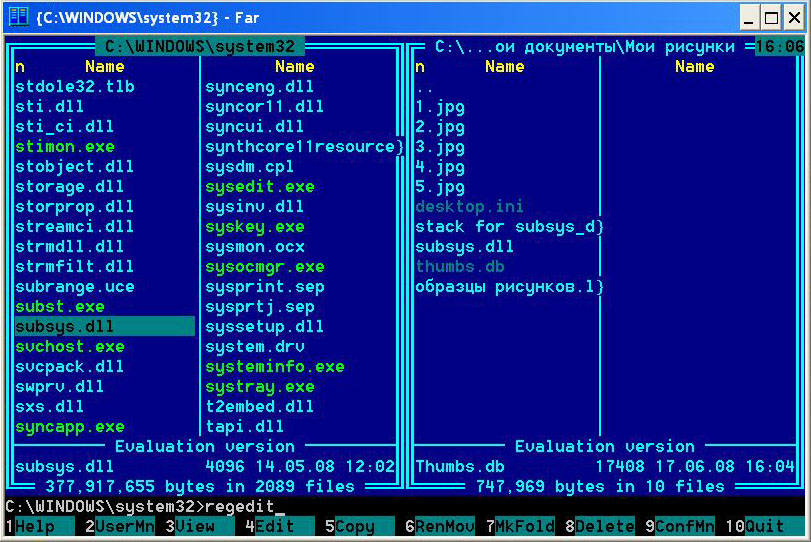This screenshot has width=811, height=542.
Task: Select tapi.dll file
Action: coord(245,427)
